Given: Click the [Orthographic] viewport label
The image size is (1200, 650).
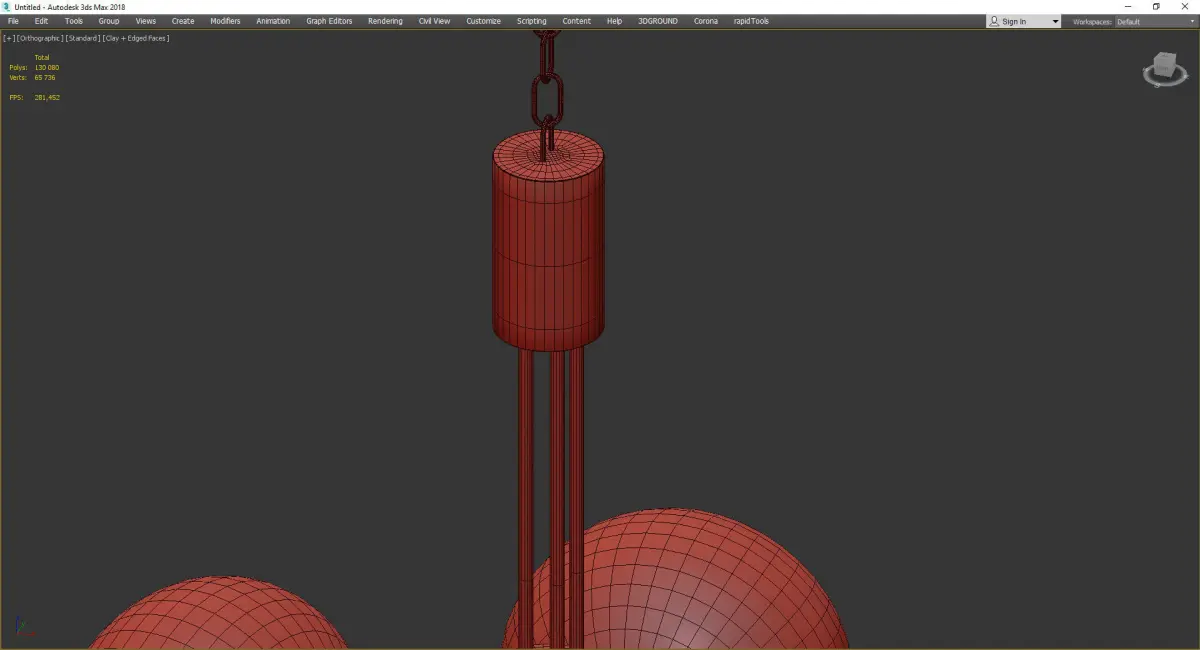Looking at the screenshot, I should tap(40, 38).
